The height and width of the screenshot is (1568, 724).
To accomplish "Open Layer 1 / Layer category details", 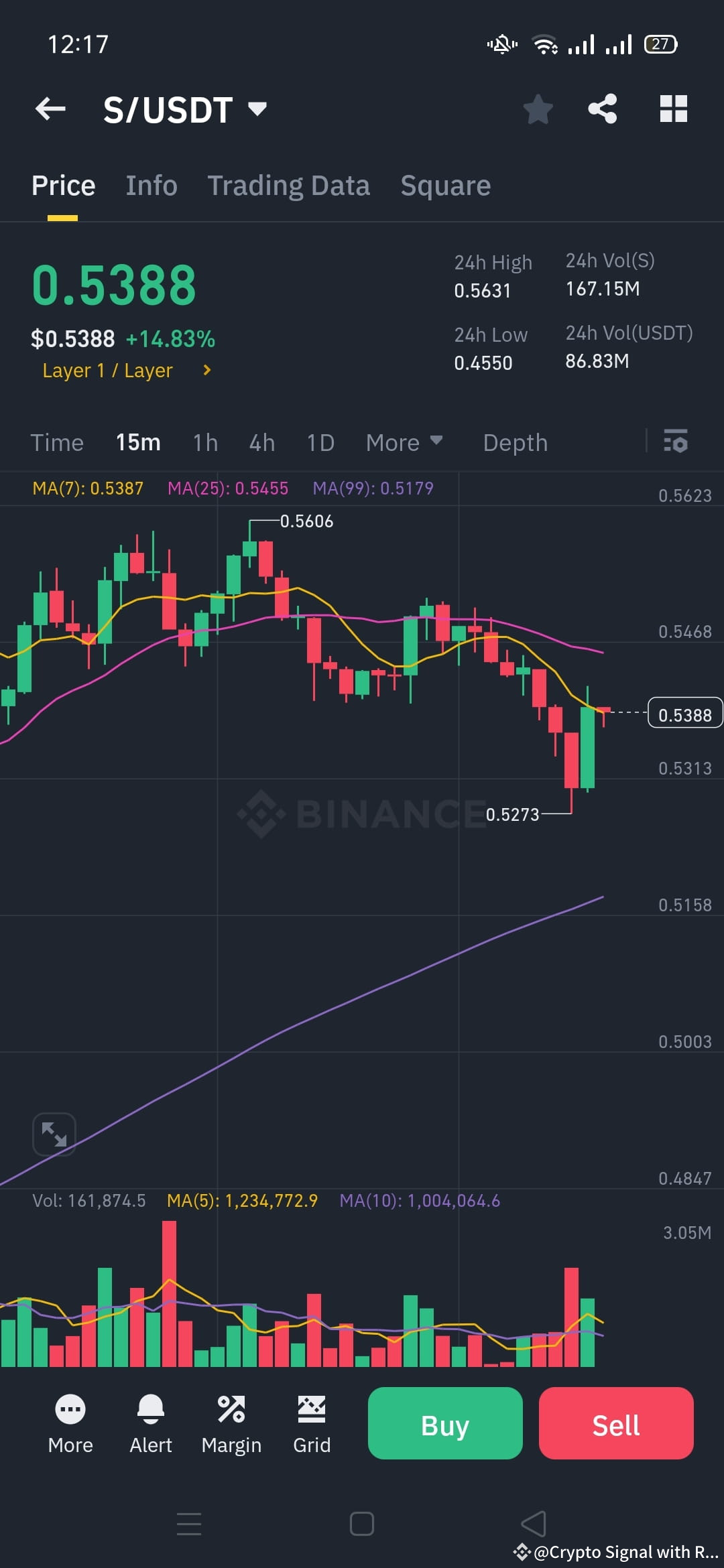I will [x=126, y=370].
